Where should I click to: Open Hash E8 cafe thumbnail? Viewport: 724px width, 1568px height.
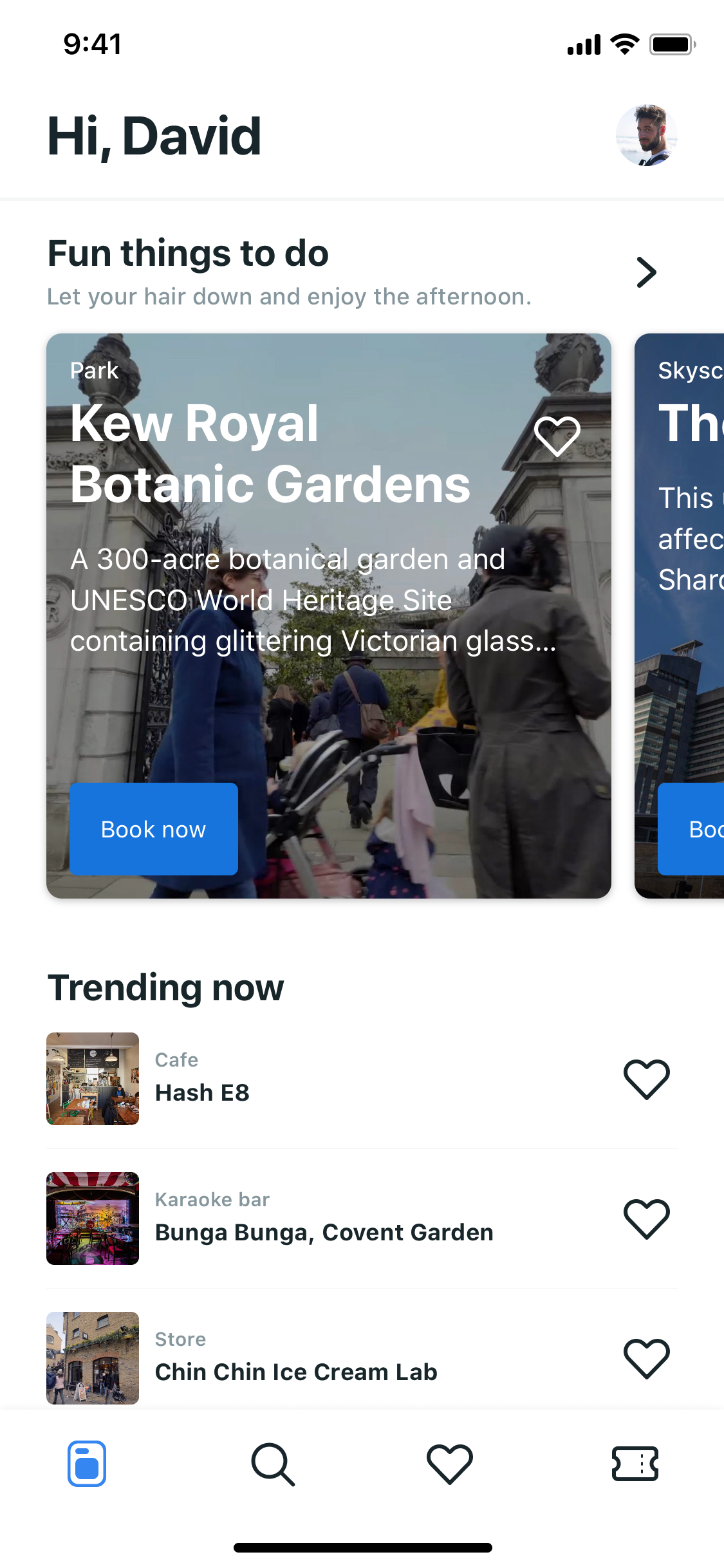point(93,1079)
